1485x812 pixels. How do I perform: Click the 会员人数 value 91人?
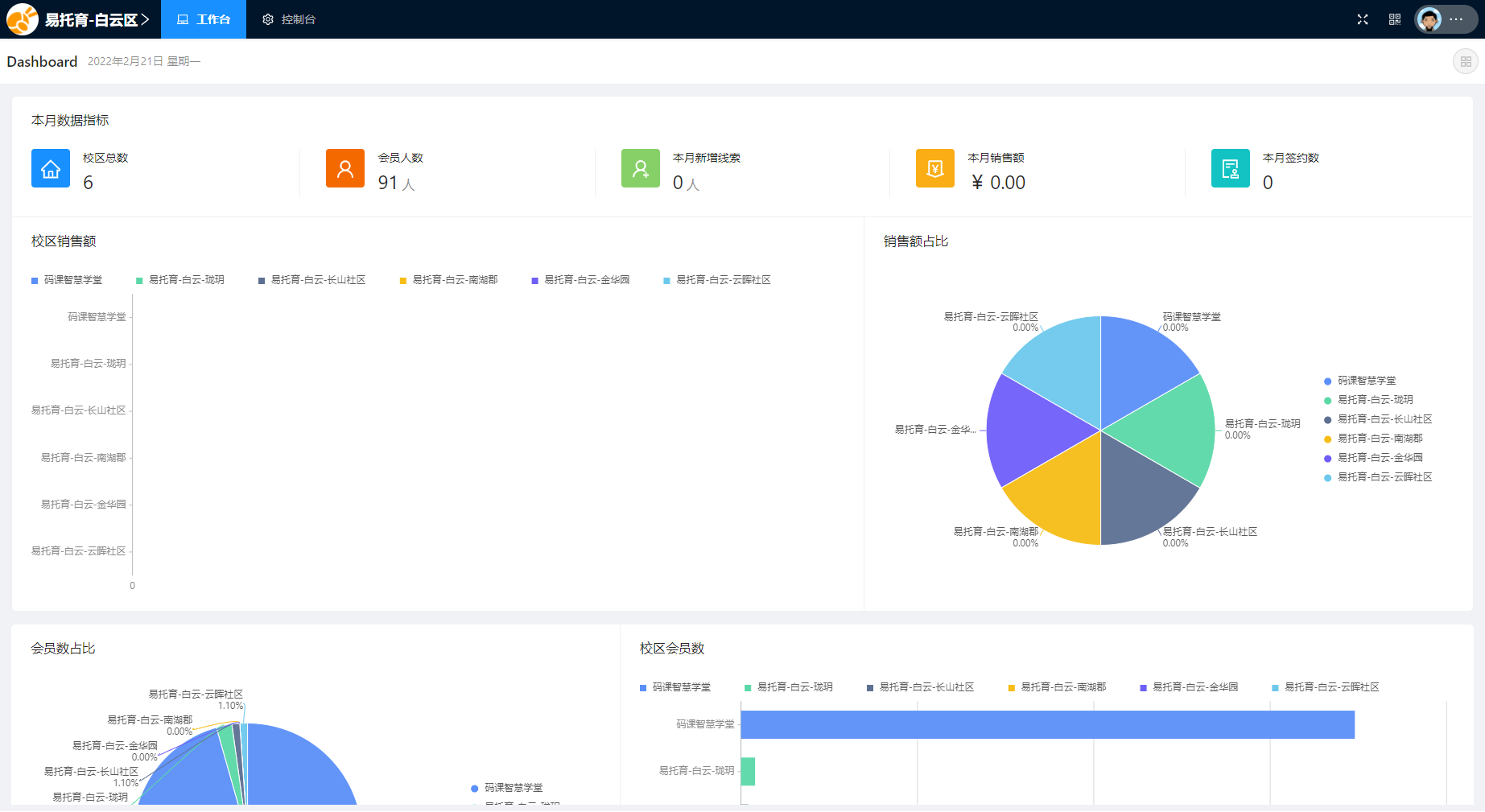[397, 183]
